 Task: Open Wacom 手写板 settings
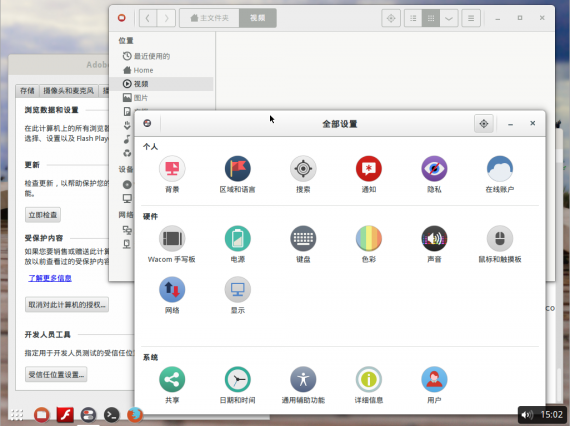pos(172,238)
